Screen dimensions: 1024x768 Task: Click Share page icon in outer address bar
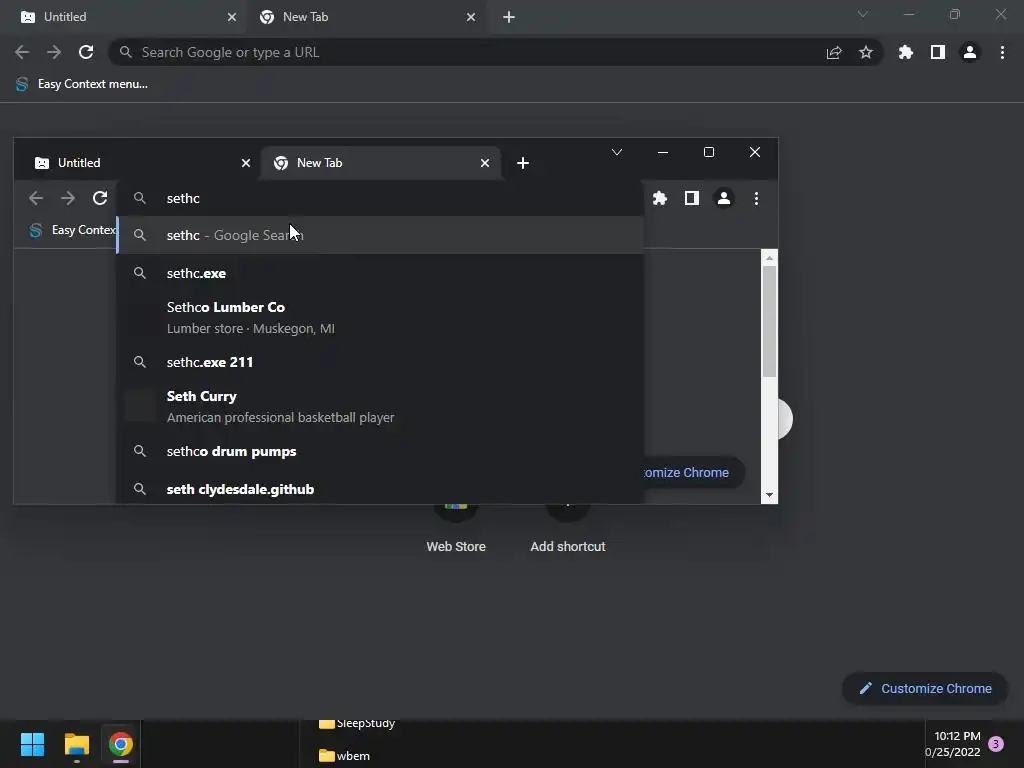coord(834,52)
